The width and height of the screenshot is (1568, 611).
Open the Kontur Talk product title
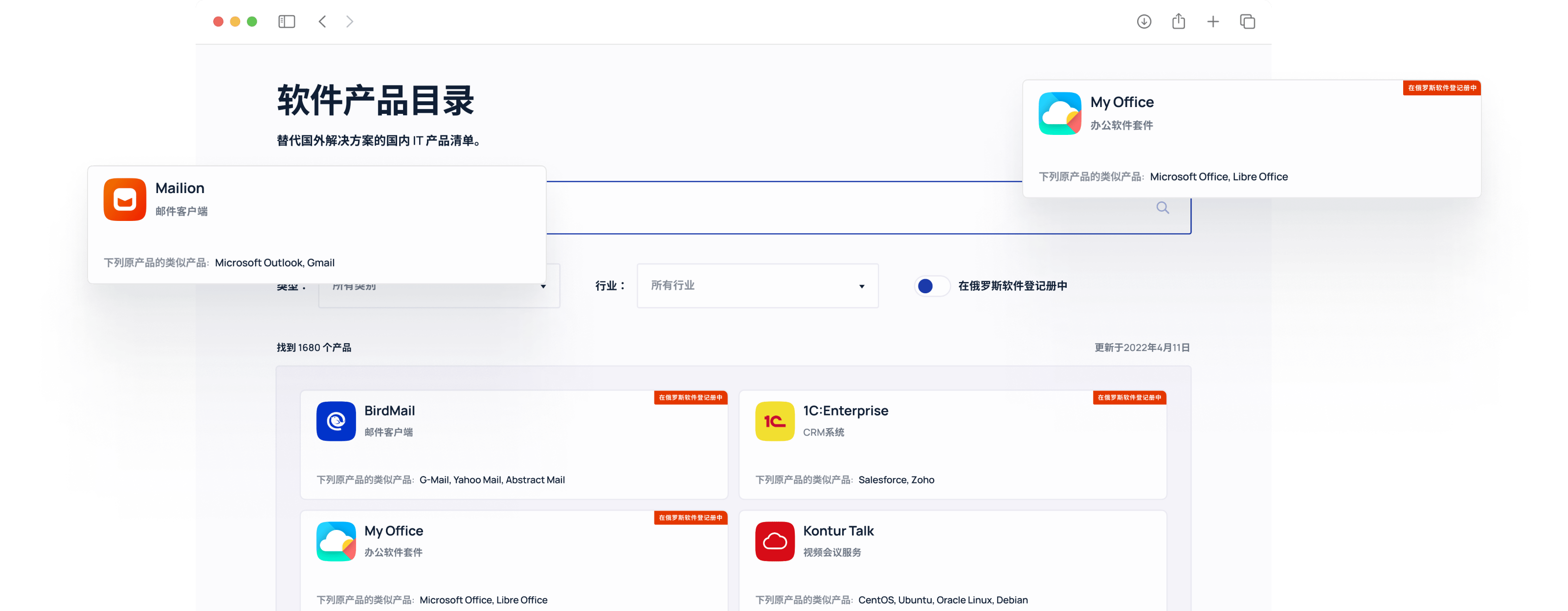[838, 531]
